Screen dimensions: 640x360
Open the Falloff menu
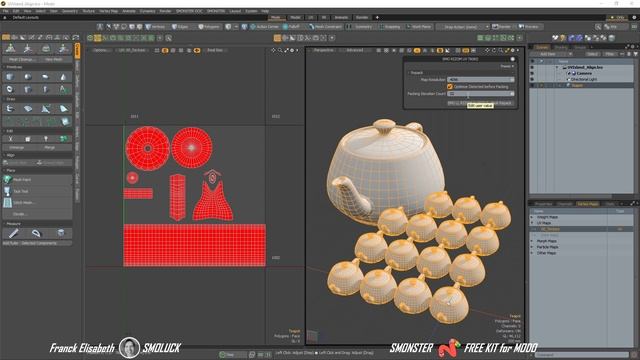291,27
